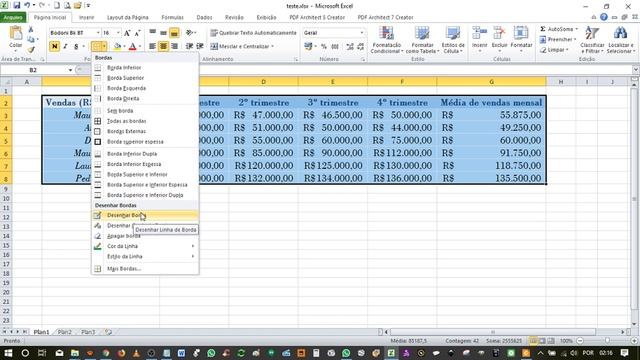Screen dimensions: 640x360
Task: Toggle align text right
Action: click(174, 47)
